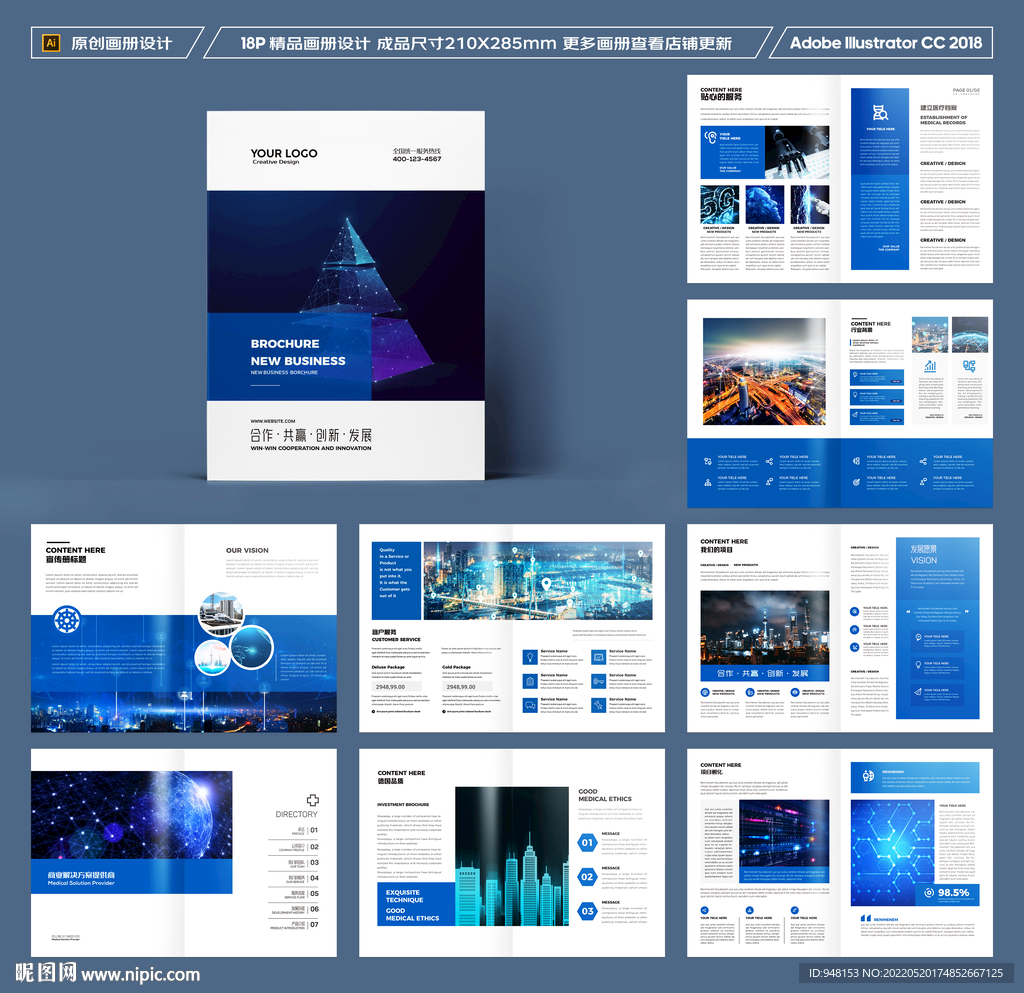Click the white icon atop the blue medical panel
This screenshot has height=993, width=1024.
(x=880, y=113)
